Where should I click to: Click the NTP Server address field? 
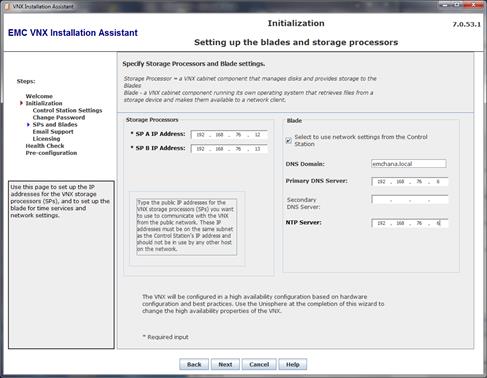(410, 223)
